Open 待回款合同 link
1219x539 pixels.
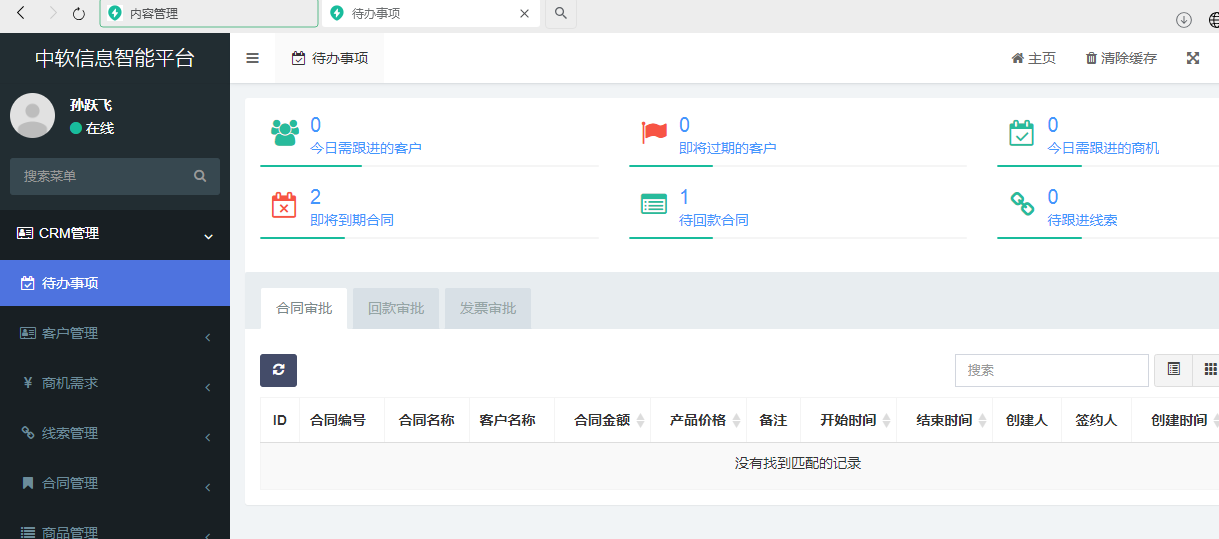714,220
